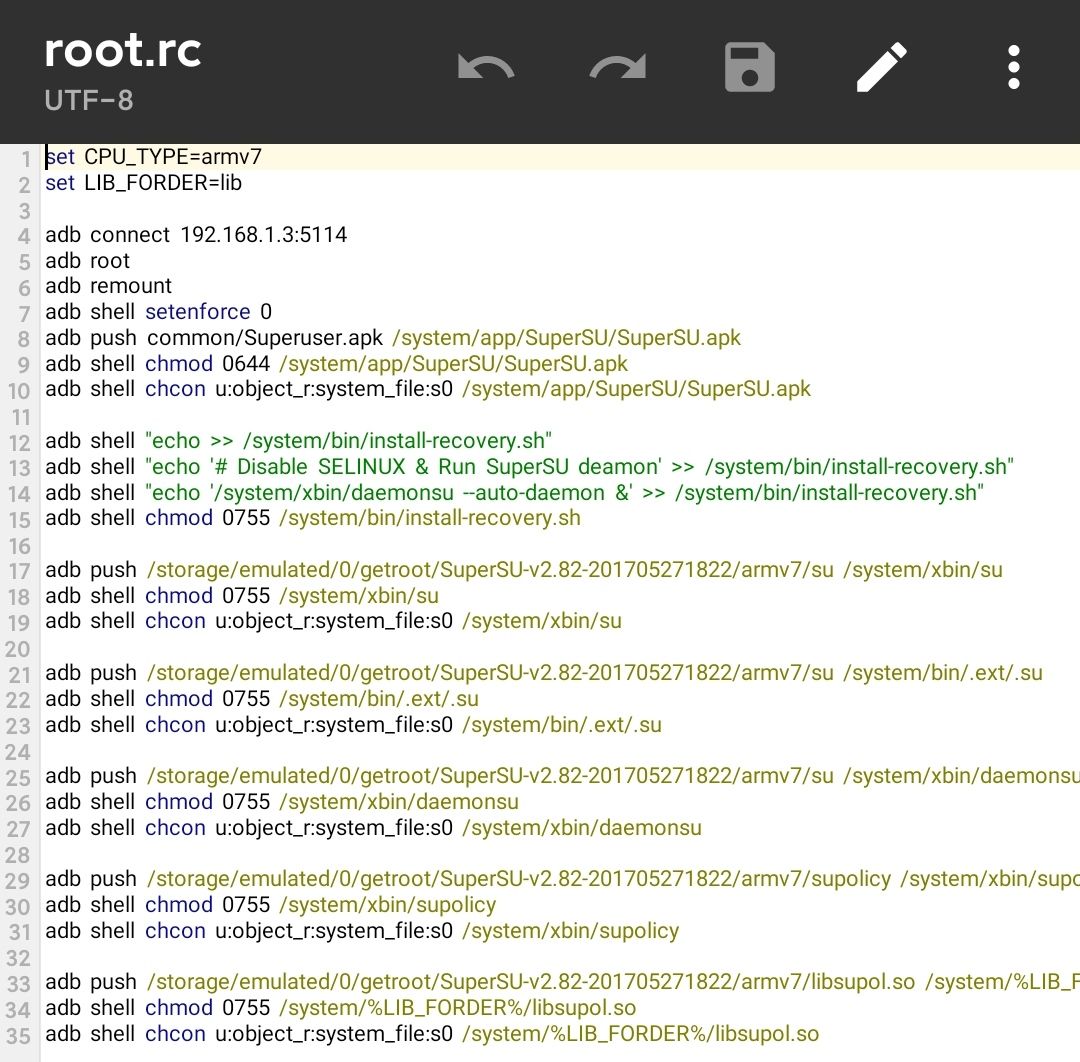
Task: Tap the UTF-8 encoding label
Action: click(89, 101)
